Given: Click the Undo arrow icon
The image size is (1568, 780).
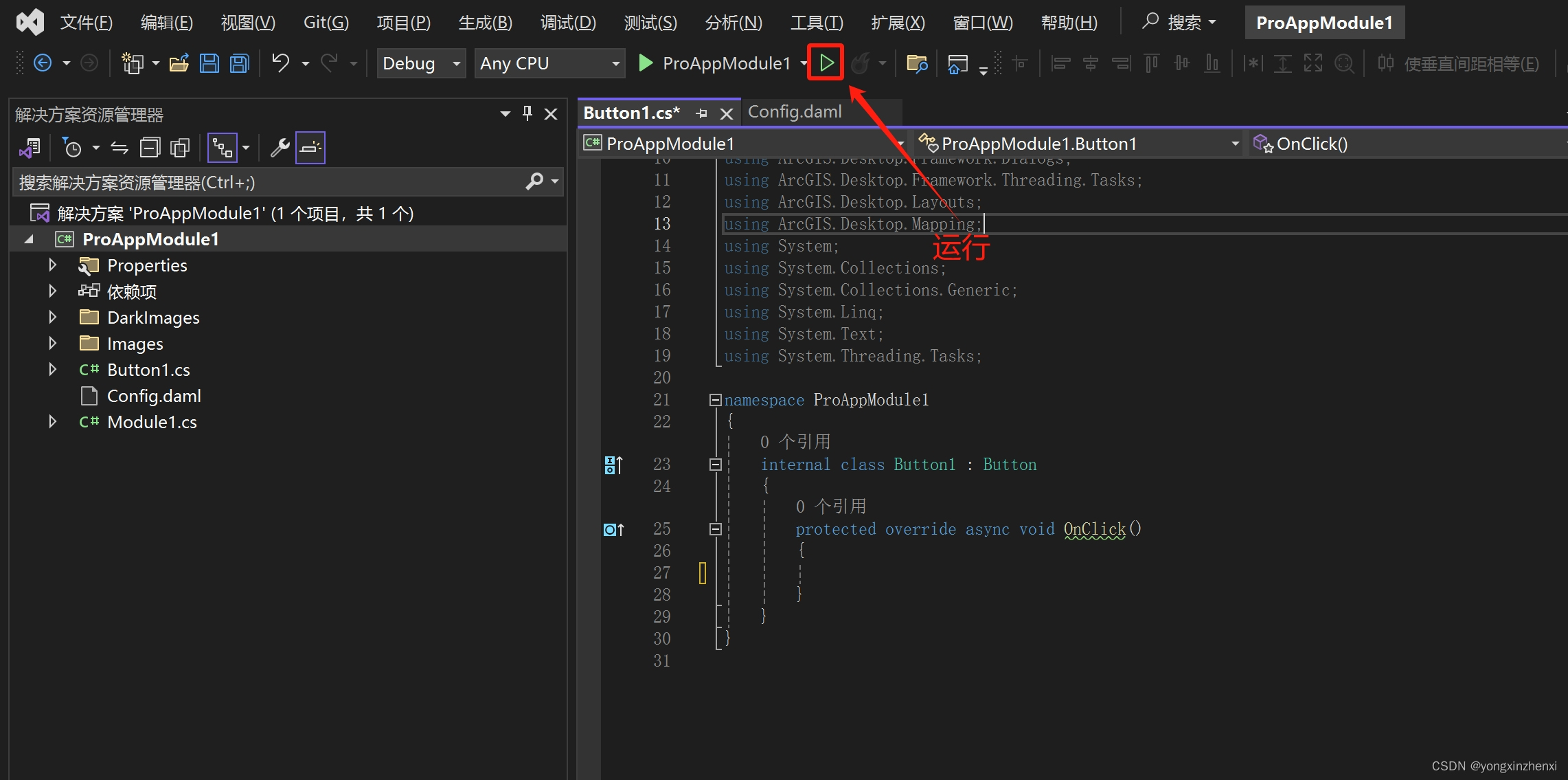Looking at the screenshot, I should click(280, 63).
